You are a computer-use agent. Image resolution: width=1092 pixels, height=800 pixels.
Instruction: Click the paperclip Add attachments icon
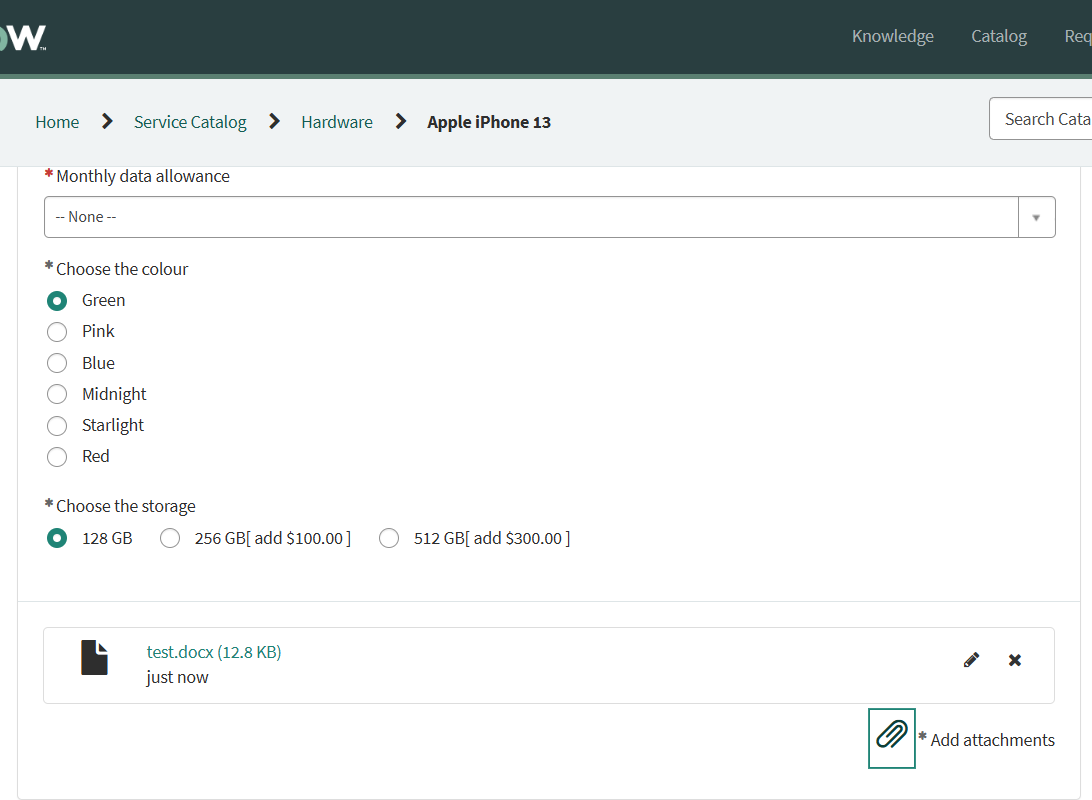(891, 738)
